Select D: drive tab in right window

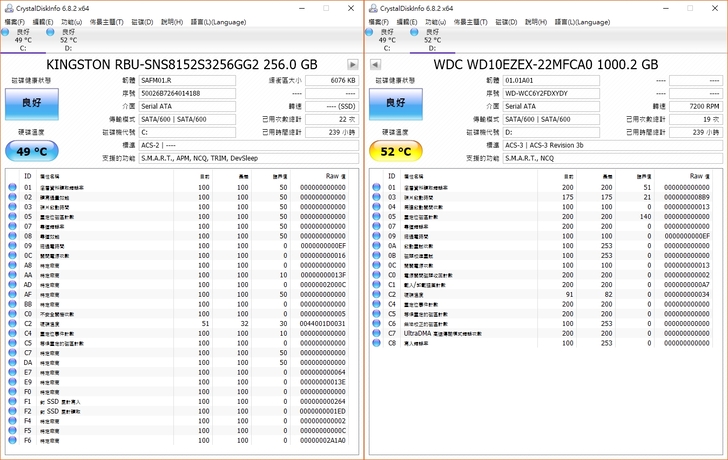[x=433, y=40]
